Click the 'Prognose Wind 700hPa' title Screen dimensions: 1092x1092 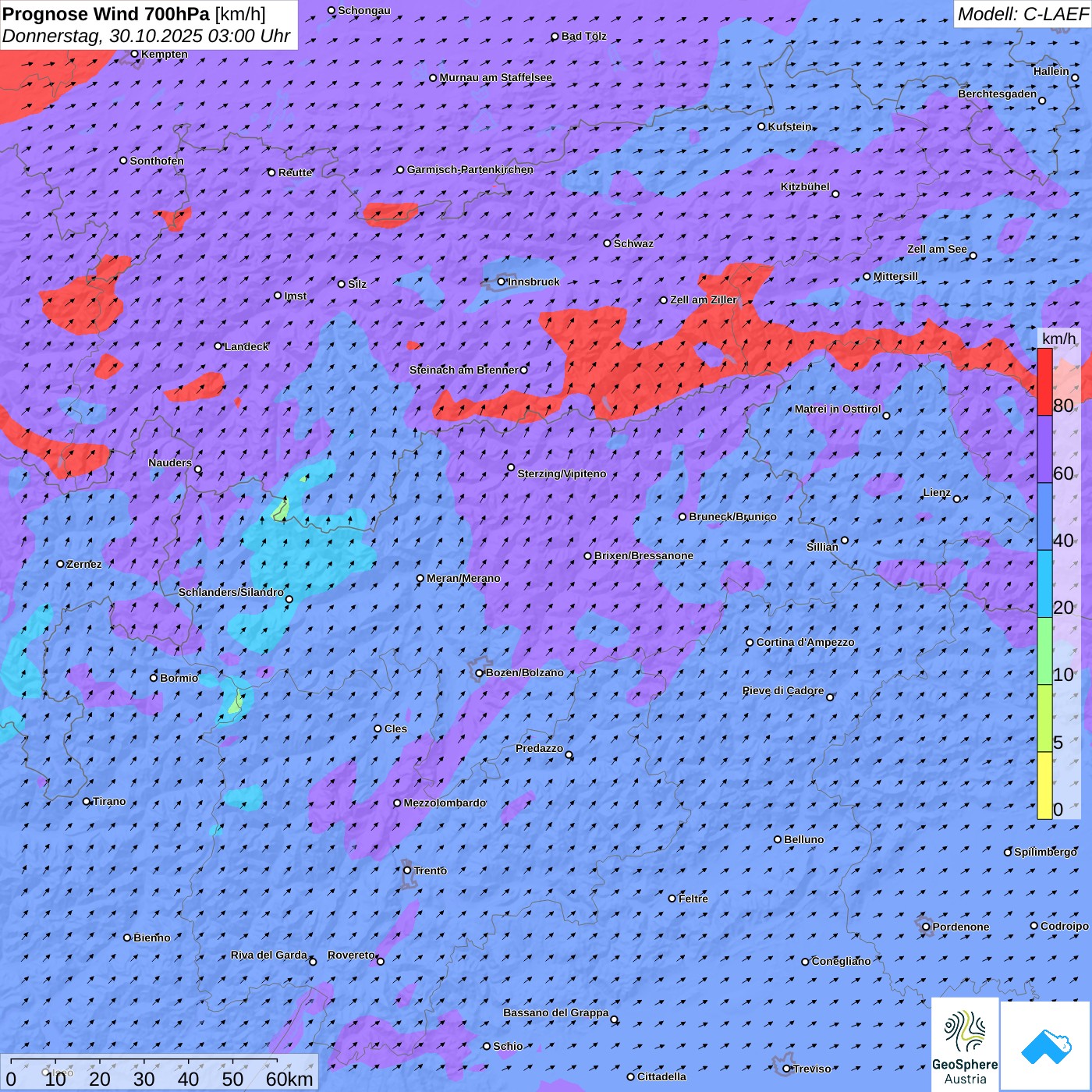(x=106, y=14)
